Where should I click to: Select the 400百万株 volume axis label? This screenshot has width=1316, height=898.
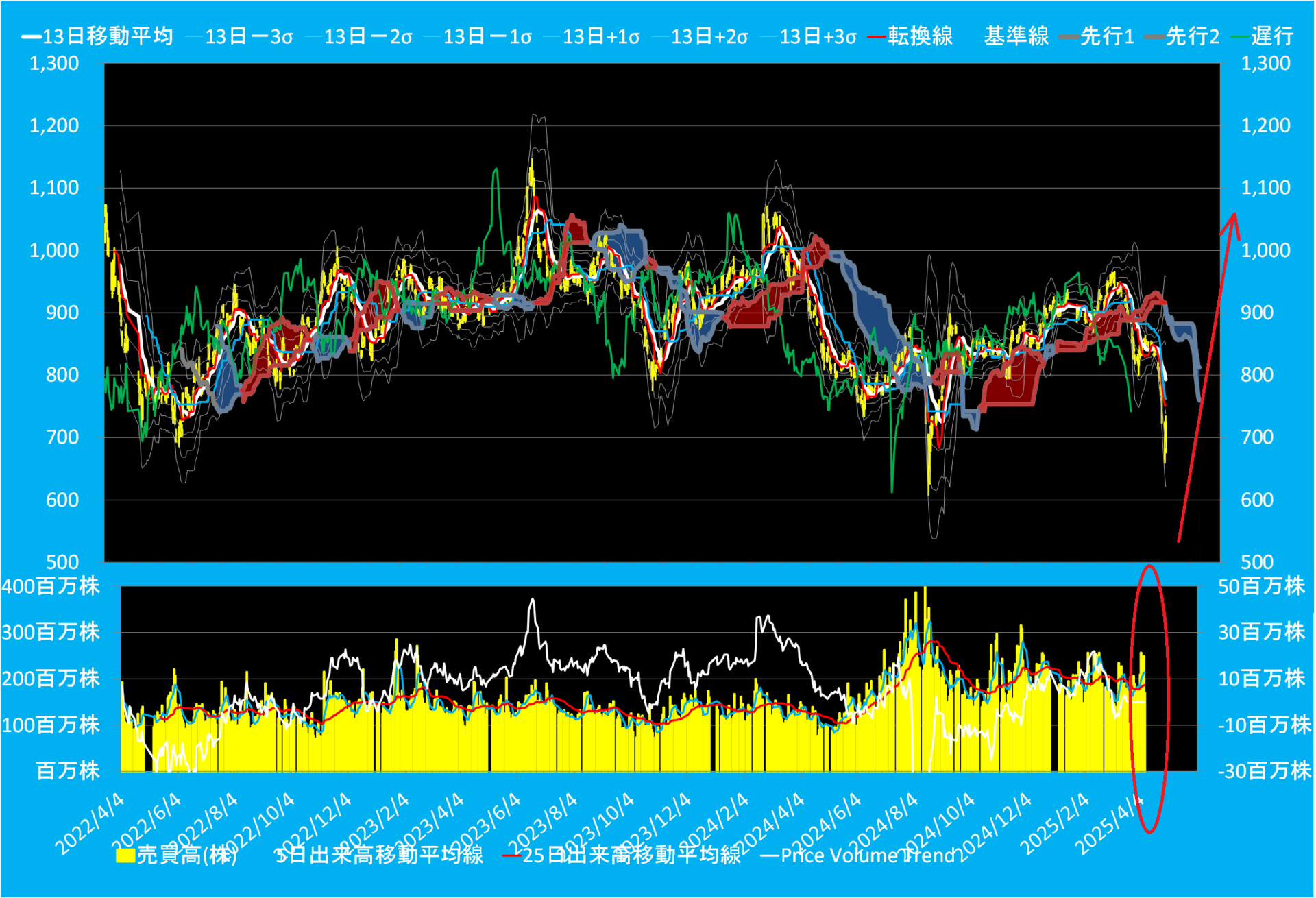51,586
